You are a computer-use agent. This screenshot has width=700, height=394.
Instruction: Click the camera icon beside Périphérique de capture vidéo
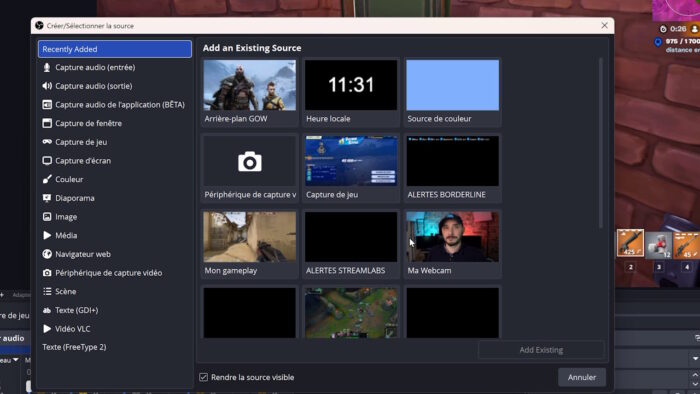pos(47,273)
